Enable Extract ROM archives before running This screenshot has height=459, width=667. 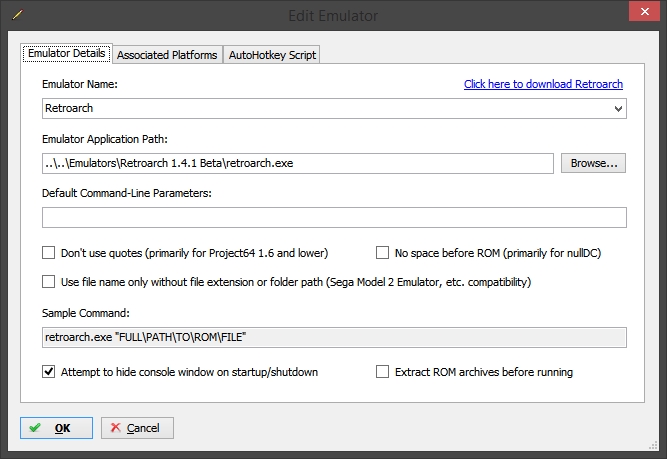point(382,372)
